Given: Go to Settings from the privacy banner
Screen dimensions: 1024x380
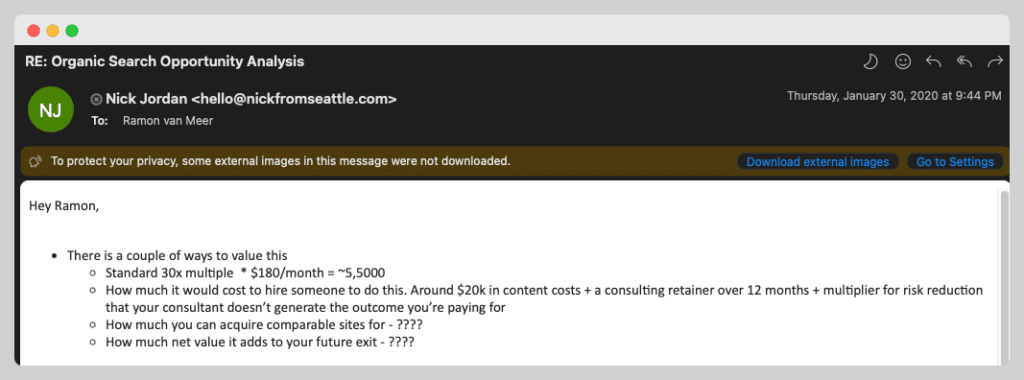Looking at the screenshot, I should pyautogui.click(x=955, y=161).
